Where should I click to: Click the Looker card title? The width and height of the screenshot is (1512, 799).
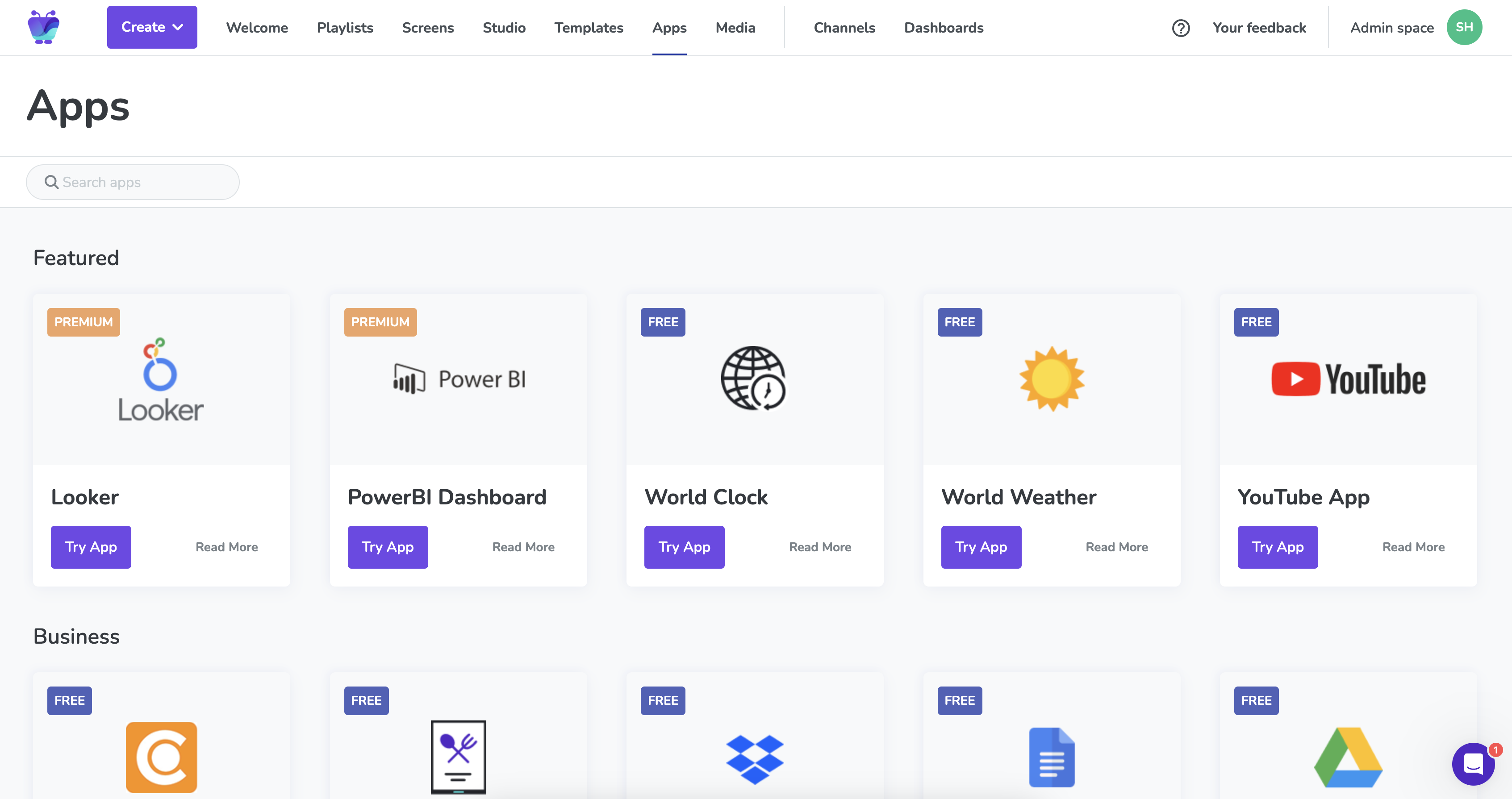pos(85,497)
